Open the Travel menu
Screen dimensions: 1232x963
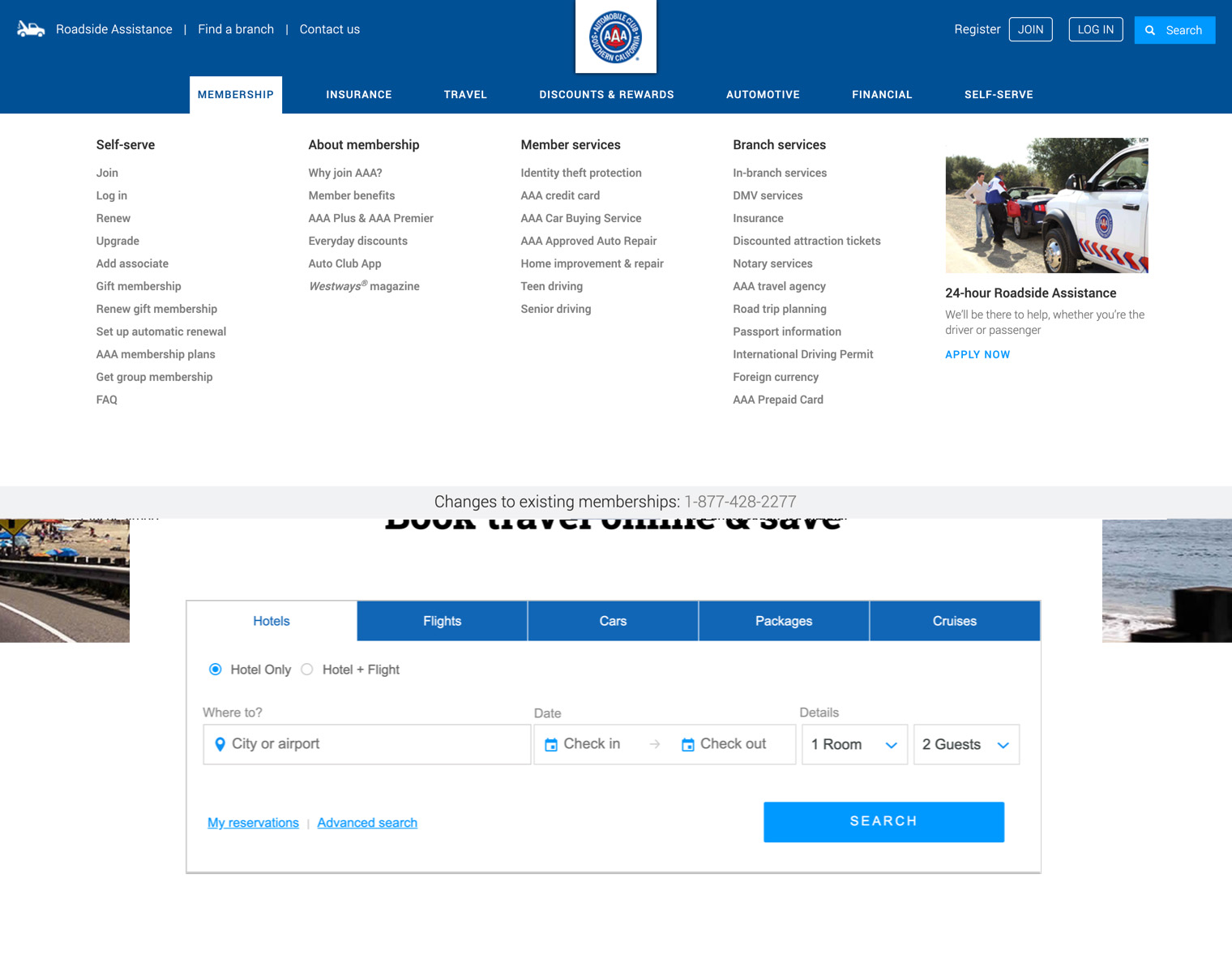click(x=465, y=95)
